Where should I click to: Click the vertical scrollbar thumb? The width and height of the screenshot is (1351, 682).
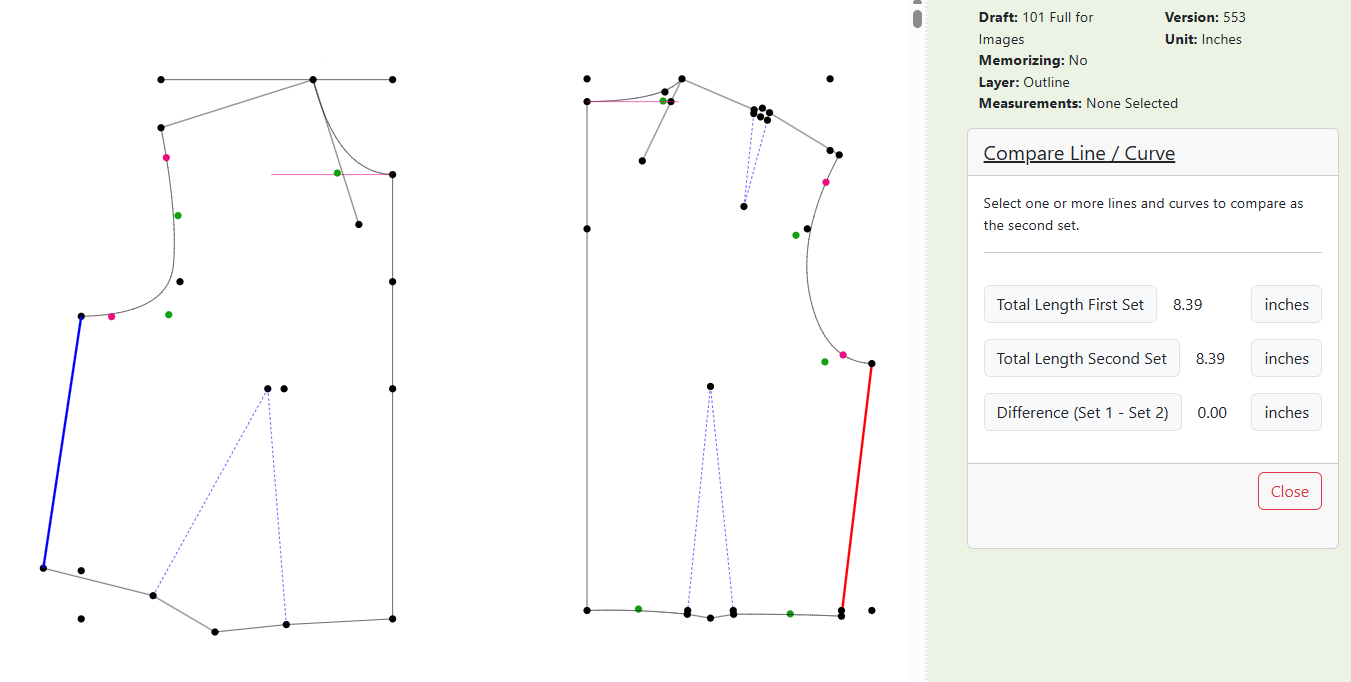click(x=917, y=19)
